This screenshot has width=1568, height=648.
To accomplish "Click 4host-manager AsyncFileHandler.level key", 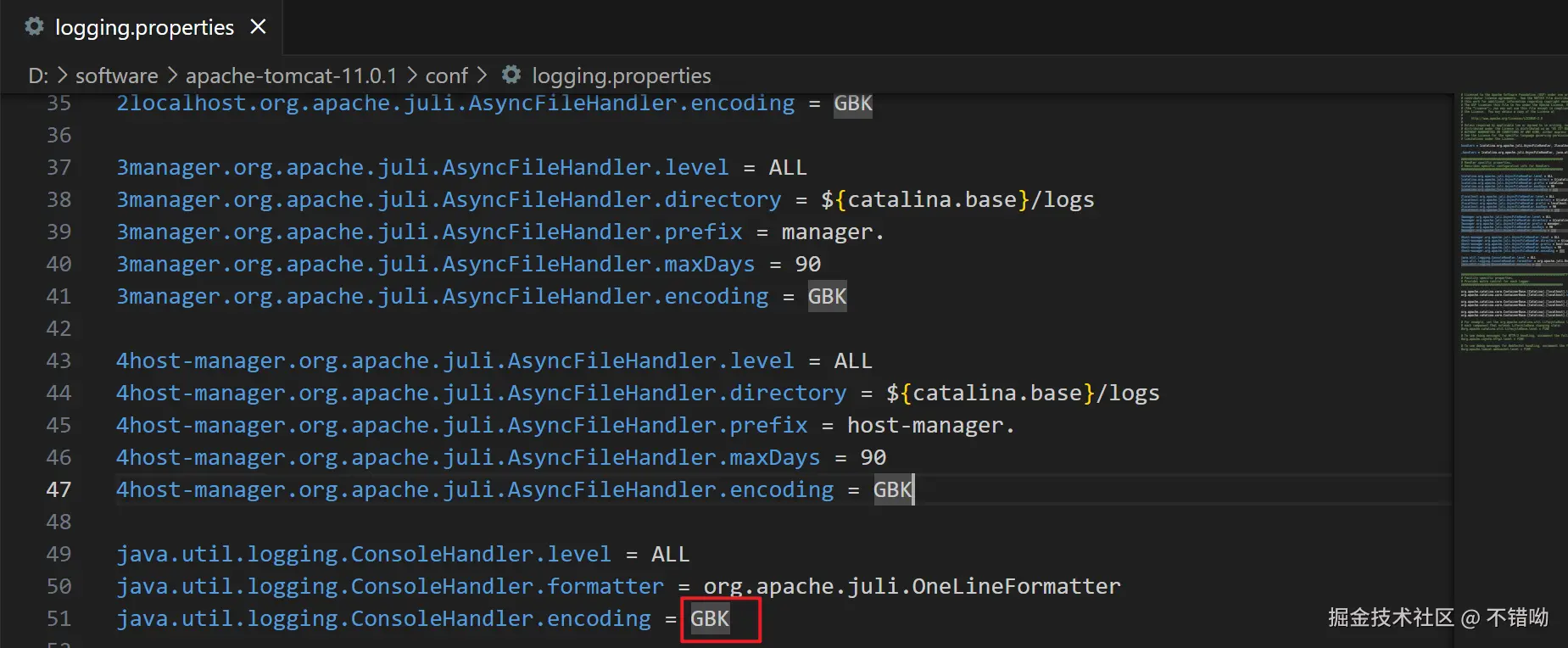I will pos(455,360).
